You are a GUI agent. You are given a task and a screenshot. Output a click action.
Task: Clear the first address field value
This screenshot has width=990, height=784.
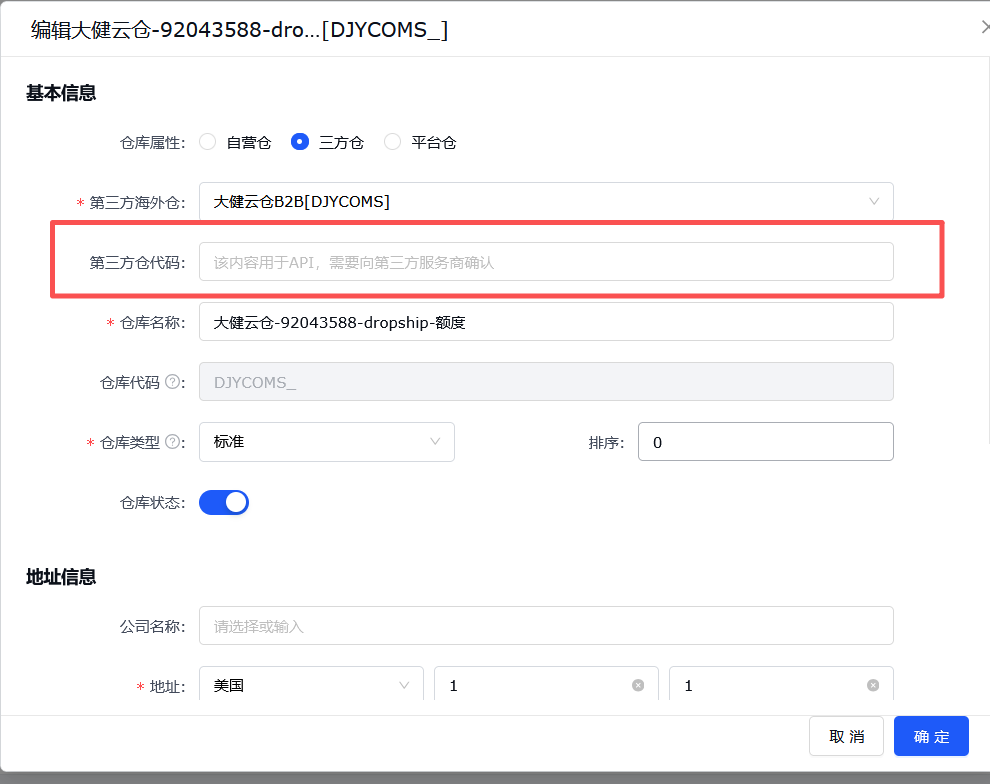(638, 685)
